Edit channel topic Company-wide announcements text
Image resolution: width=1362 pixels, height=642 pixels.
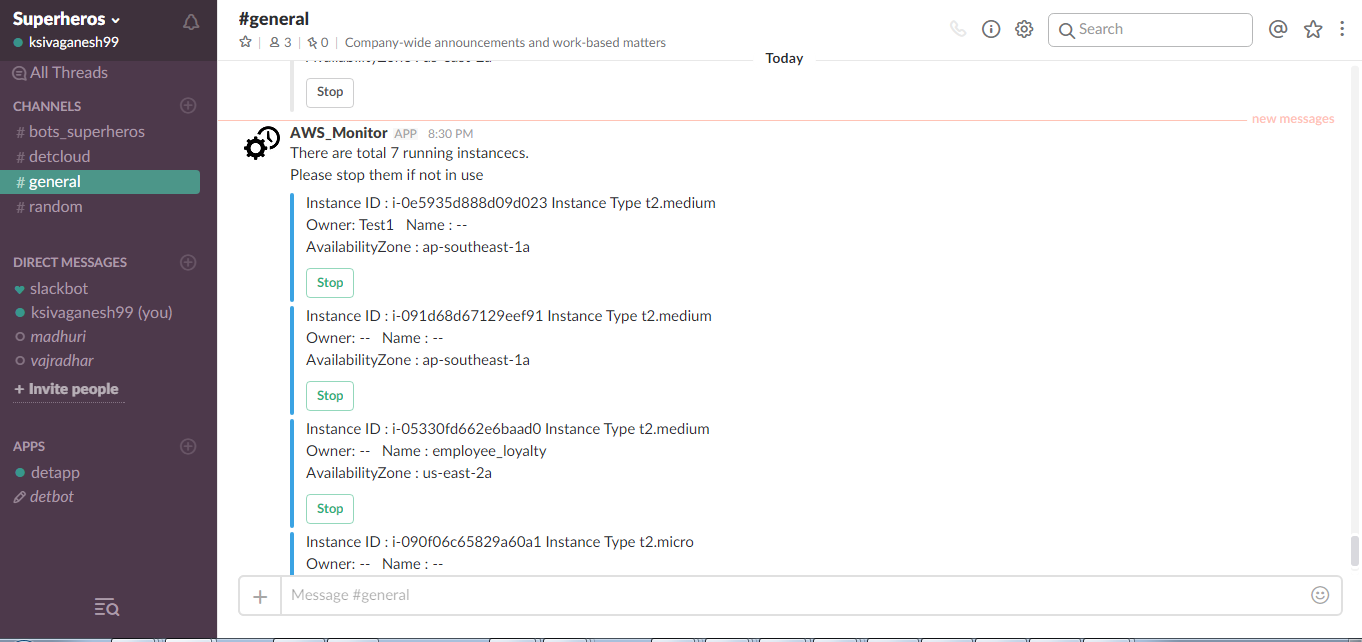coord(505,43)
